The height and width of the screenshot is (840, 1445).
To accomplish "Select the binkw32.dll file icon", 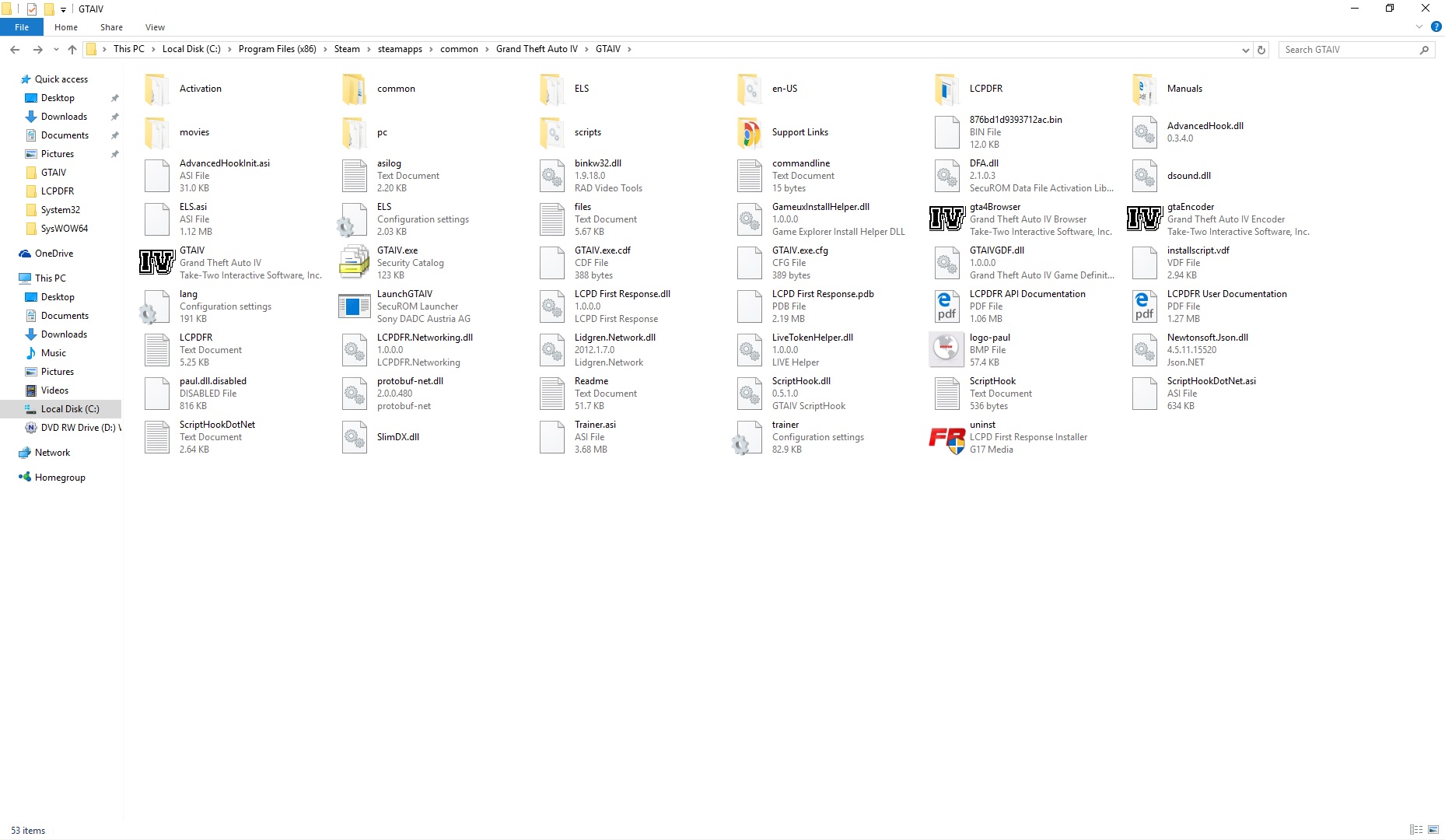I will pos(552,176).
